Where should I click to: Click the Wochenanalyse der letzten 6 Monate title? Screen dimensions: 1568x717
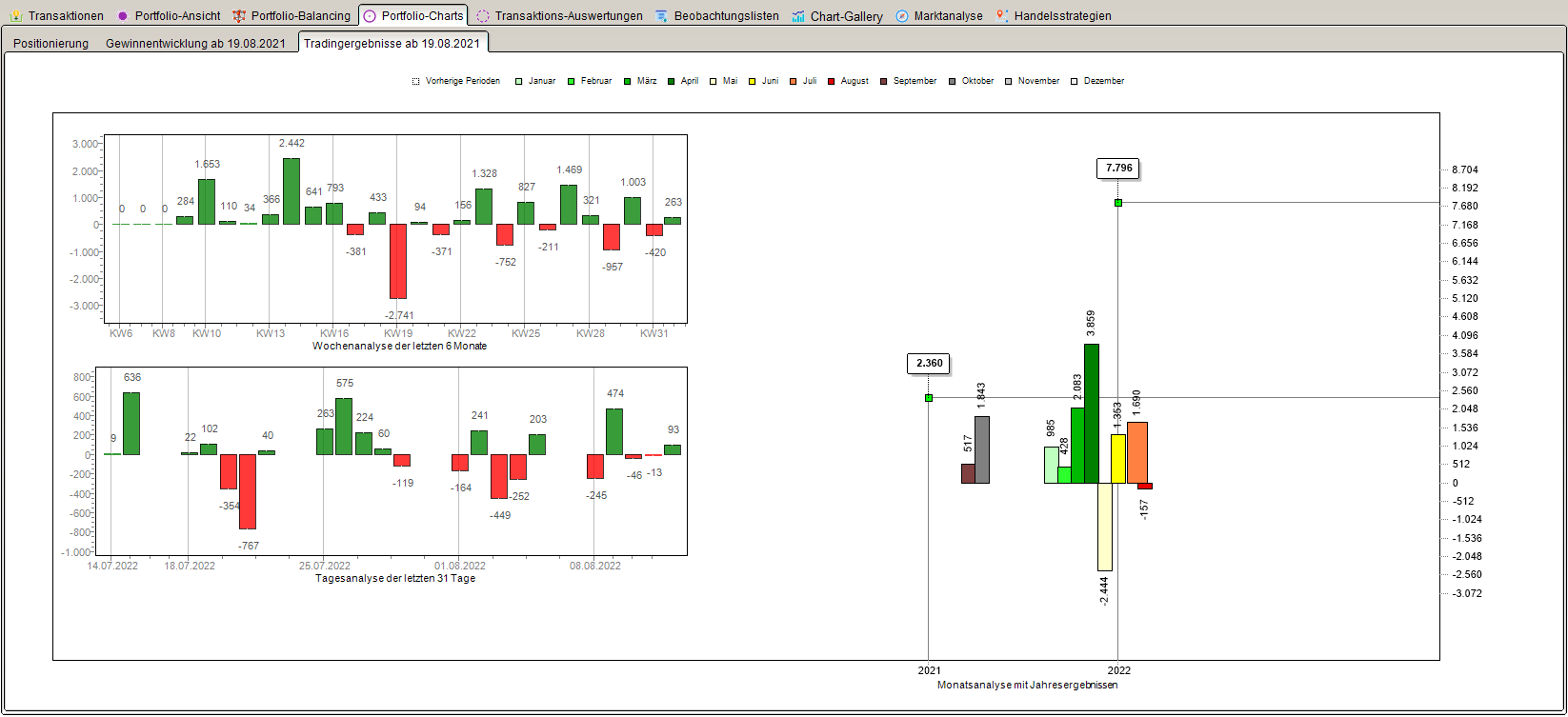pyautogui.click(x=399, y=346)
